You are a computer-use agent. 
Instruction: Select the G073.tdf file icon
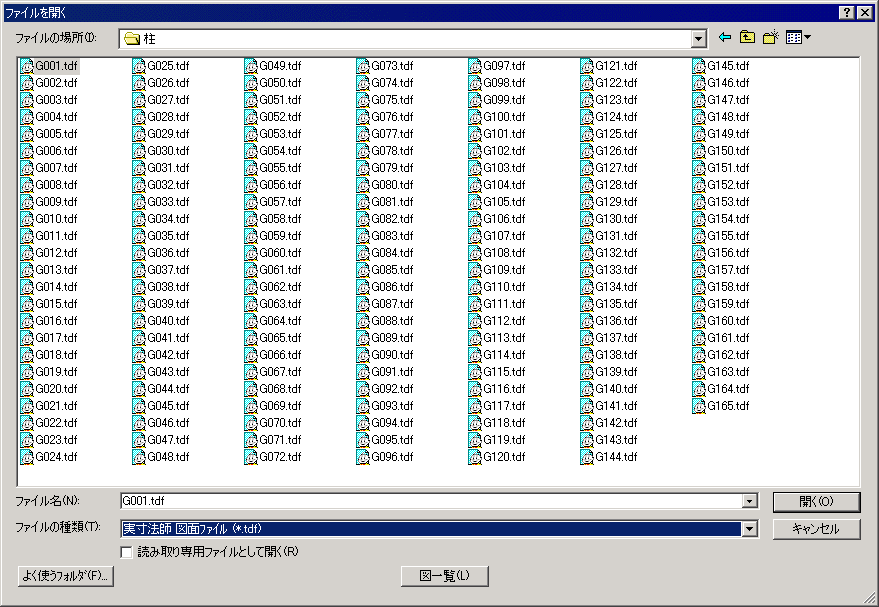[x=362, y=66]
